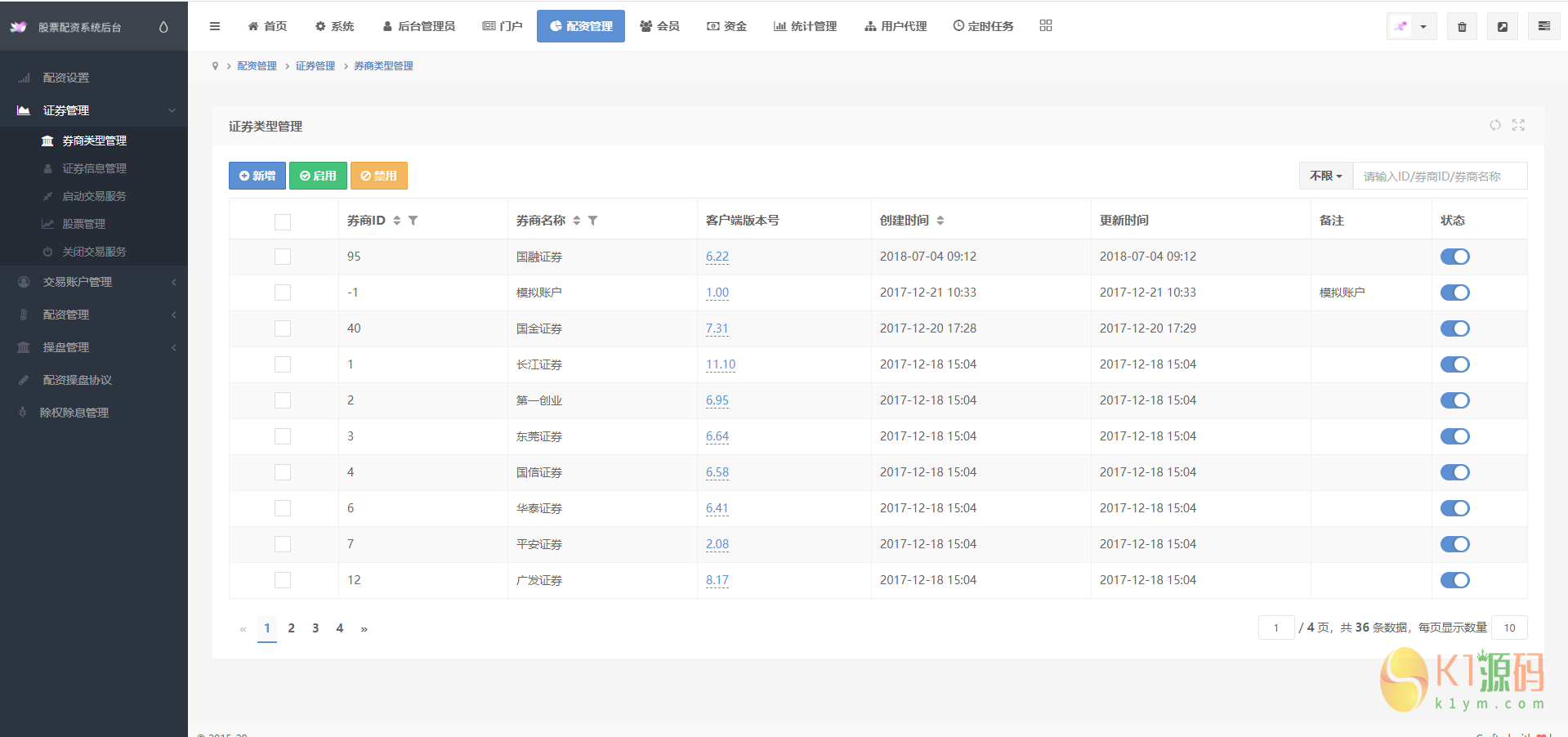This screenshot has height=737, width=1568.
Task: Check the checkbox for 长江证券 row
Action: pyautogui.click(x=283, y=364)
